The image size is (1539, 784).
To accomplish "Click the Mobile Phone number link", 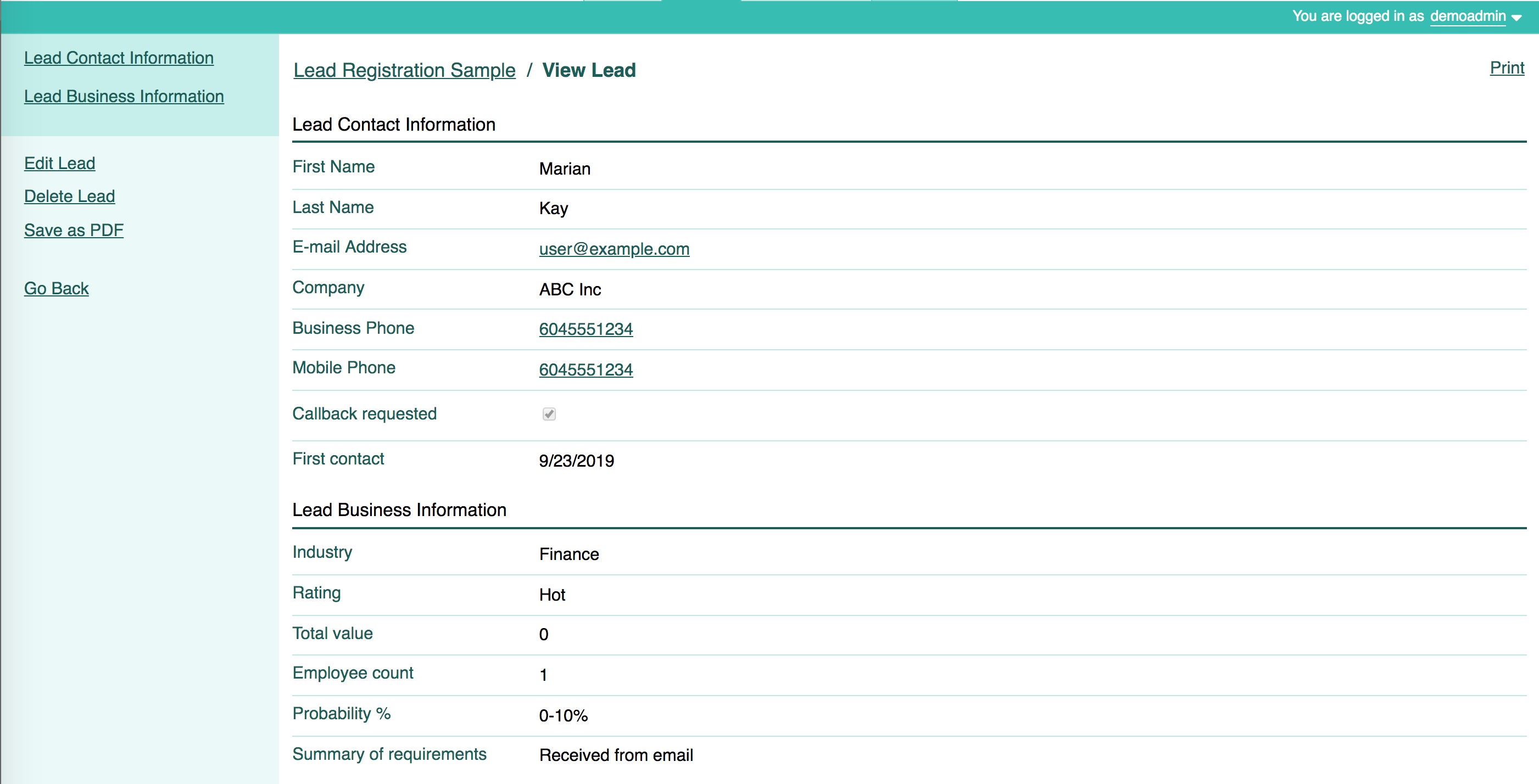I will pyautogui.click(x=585, y=369).
